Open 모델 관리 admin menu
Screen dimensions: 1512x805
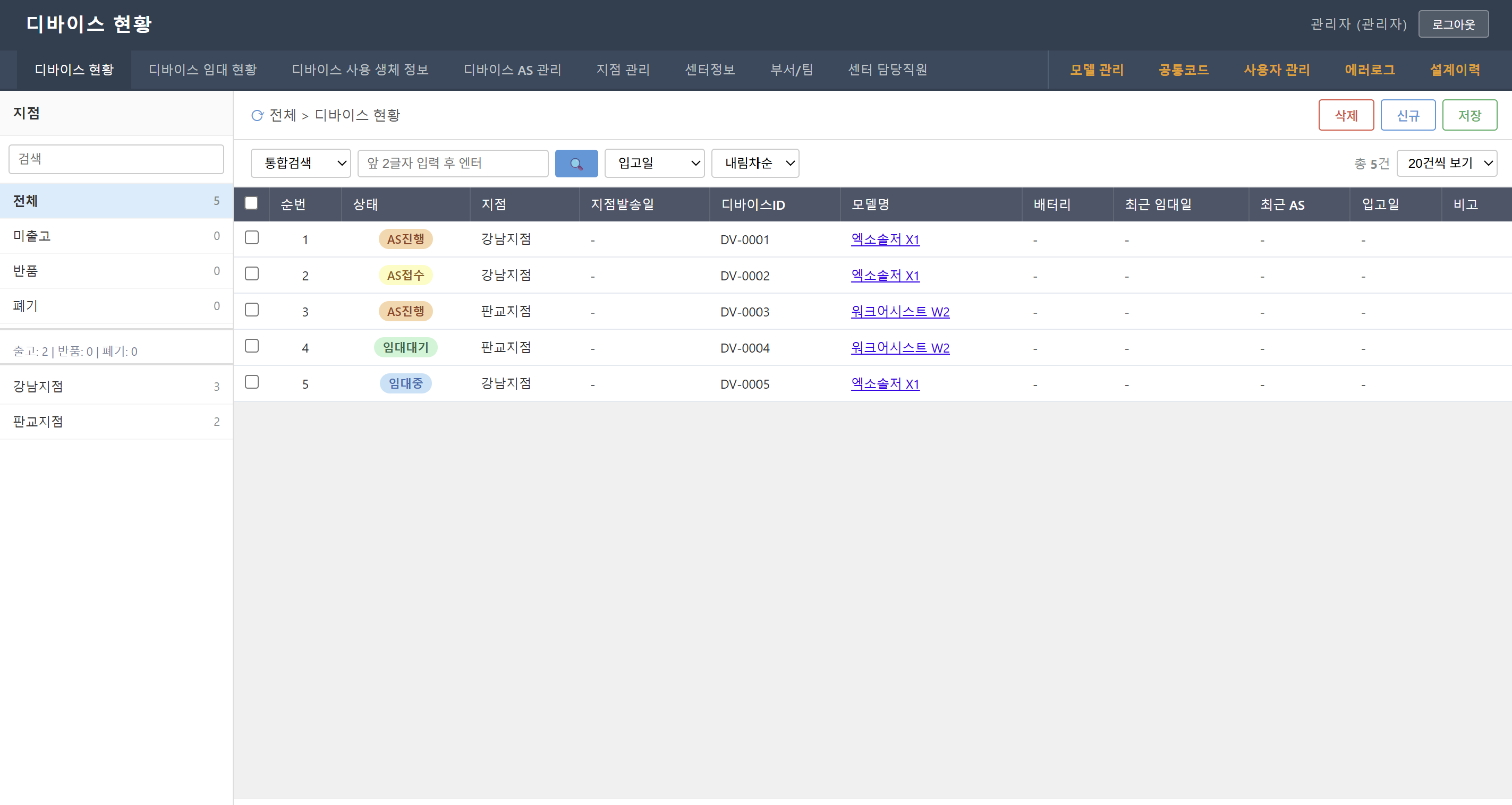(1097, 70)
